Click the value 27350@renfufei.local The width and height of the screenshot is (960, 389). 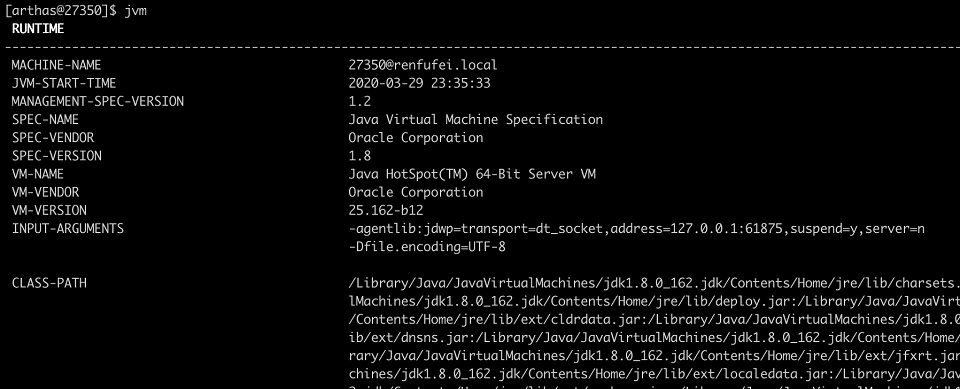pyautogui.click(x=423, y=65)
